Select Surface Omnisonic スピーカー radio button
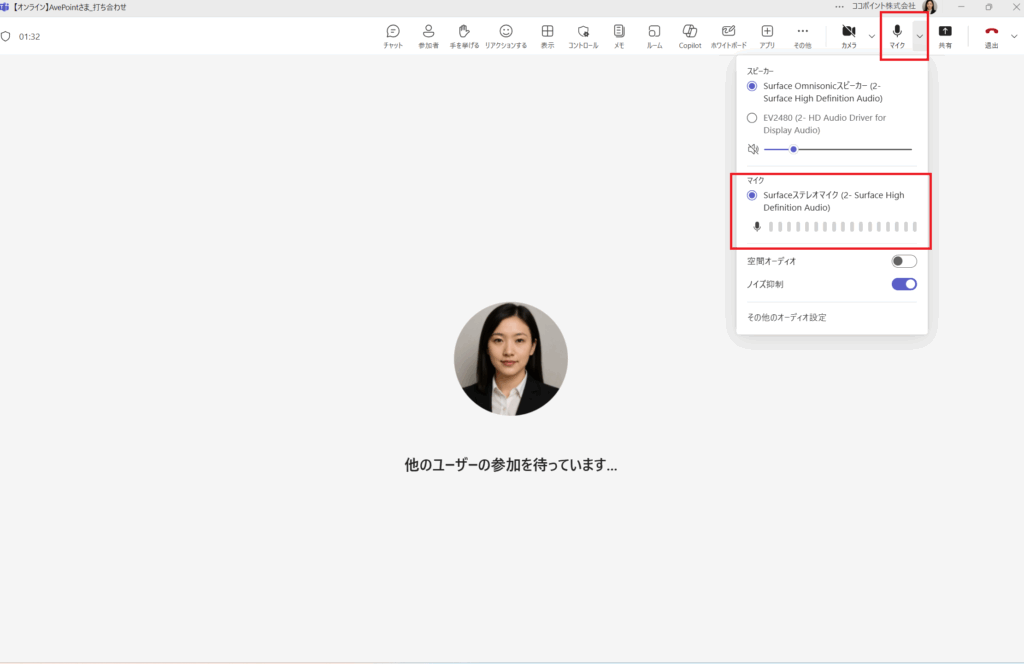Viewport: 1024px width, 664px height. point(752,86)
